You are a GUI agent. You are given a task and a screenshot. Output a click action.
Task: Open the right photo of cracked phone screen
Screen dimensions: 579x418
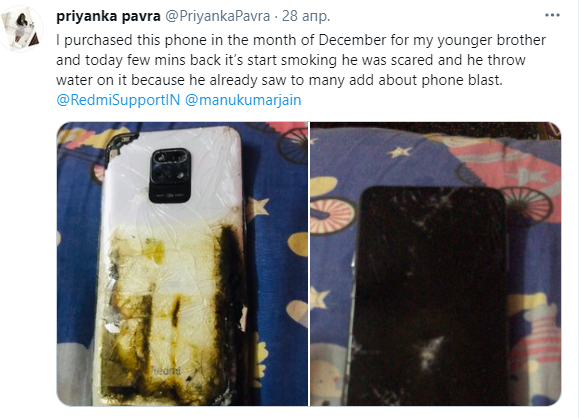(436, 264)
